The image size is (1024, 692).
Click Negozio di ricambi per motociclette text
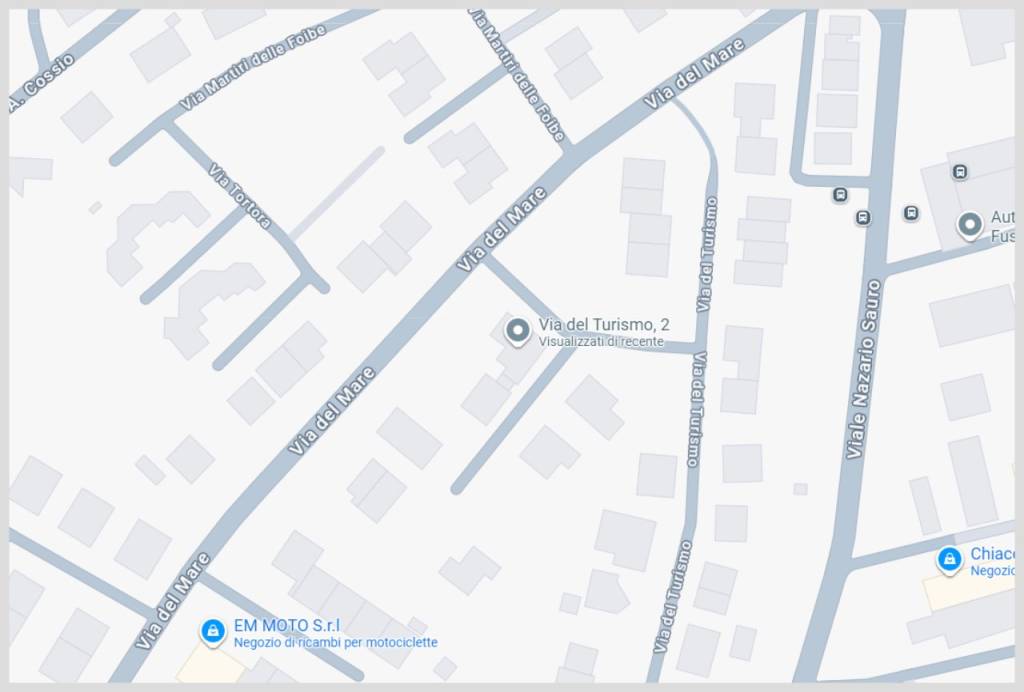pyautogui.click(x=336, y=642)
